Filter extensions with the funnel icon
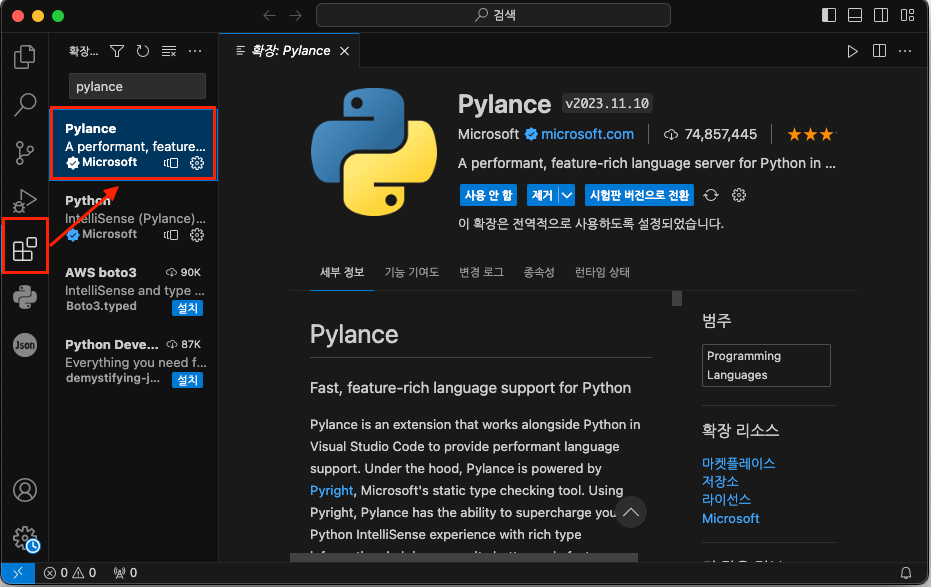 [117, 52]
